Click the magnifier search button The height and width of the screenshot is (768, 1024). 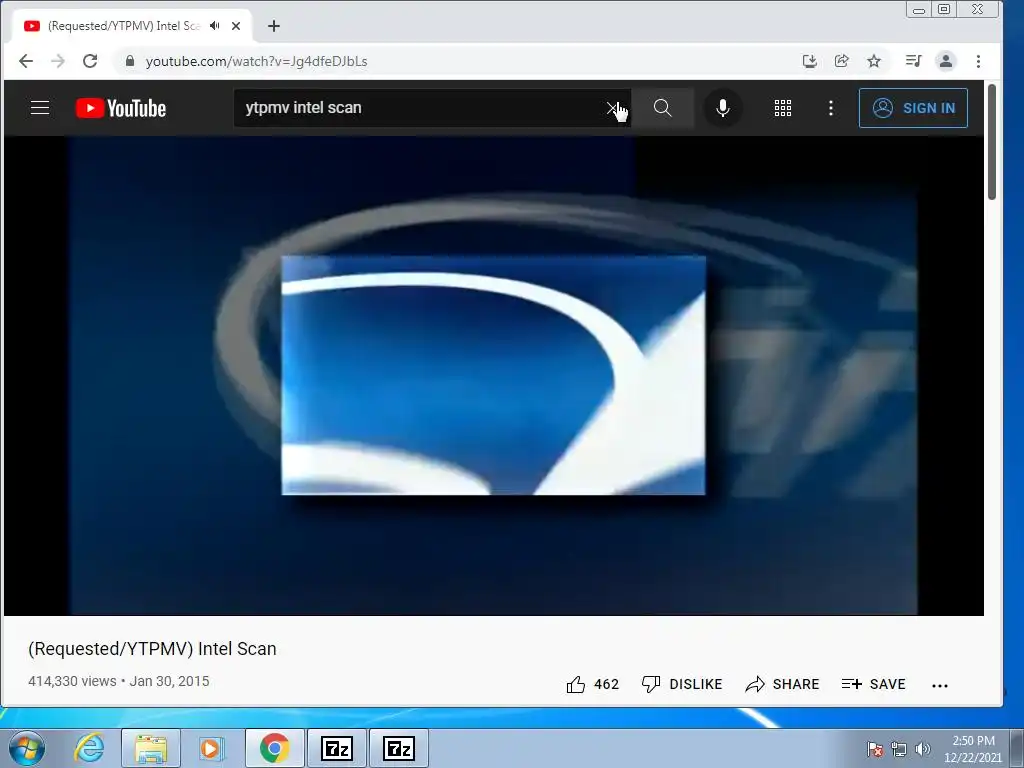click(662, 108)
